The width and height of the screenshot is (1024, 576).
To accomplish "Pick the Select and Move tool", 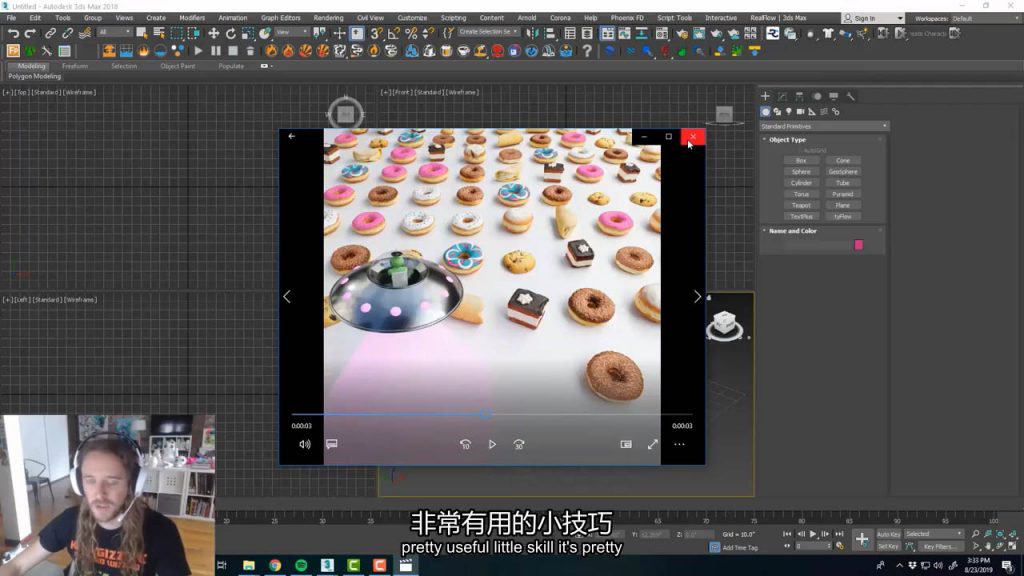I will coord(214,33).
